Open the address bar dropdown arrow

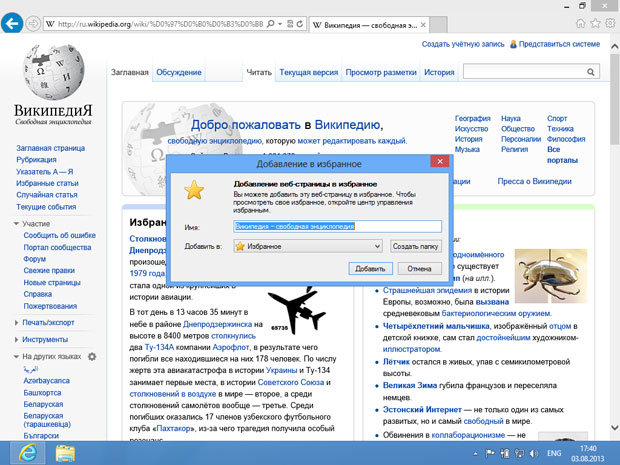pos(280,24)
